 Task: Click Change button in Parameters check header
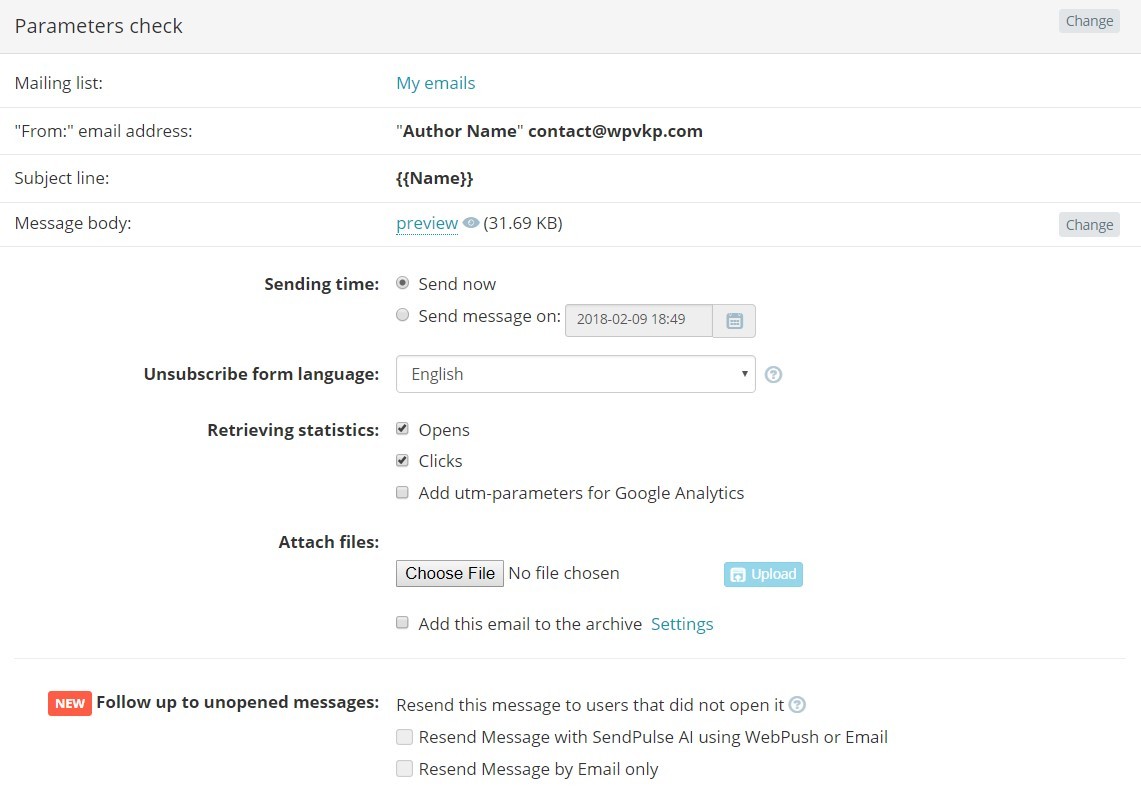coord(1089,21)
